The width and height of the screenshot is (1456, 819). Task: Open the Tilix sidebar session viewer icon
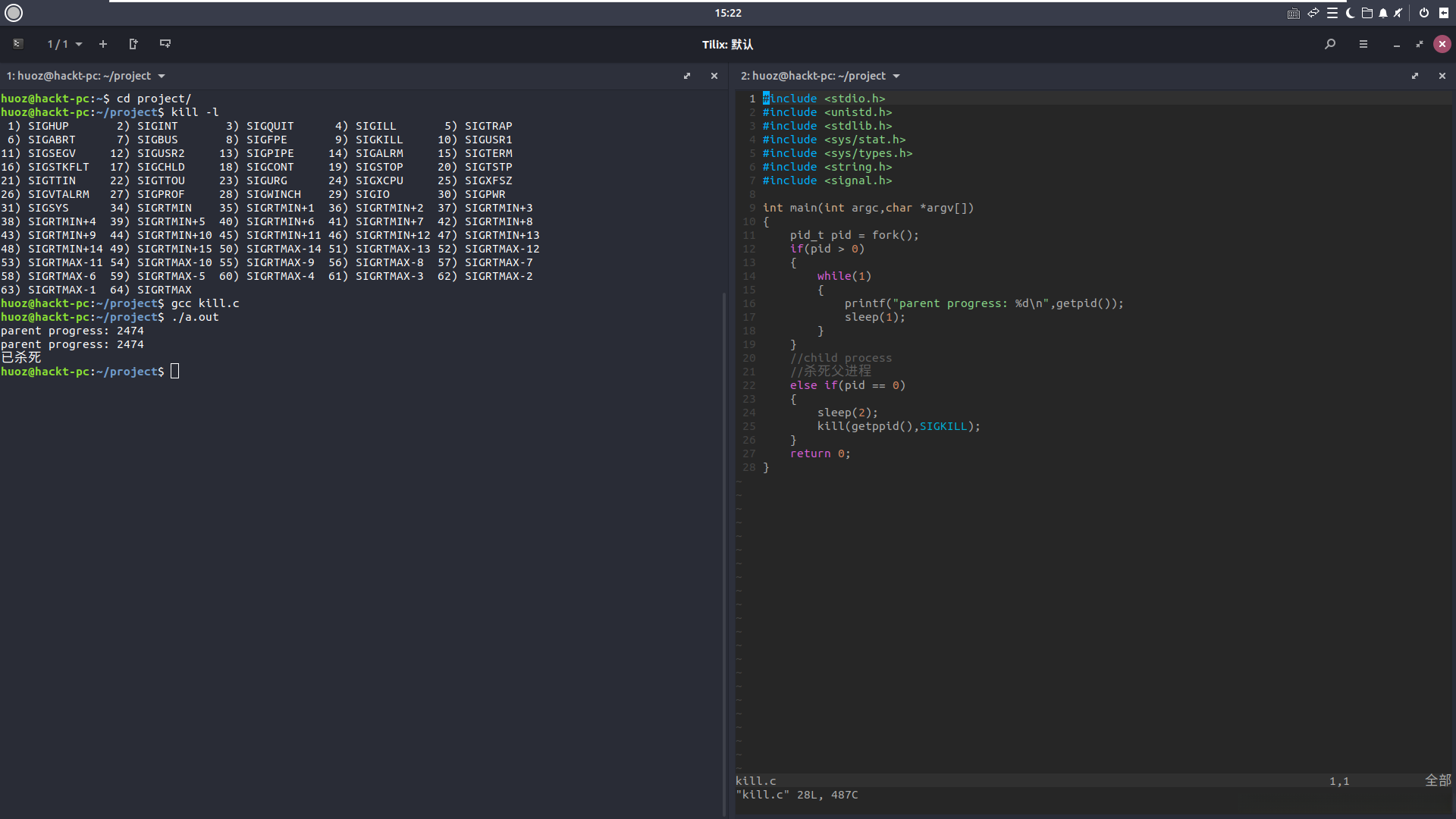(x=18, y=44)
